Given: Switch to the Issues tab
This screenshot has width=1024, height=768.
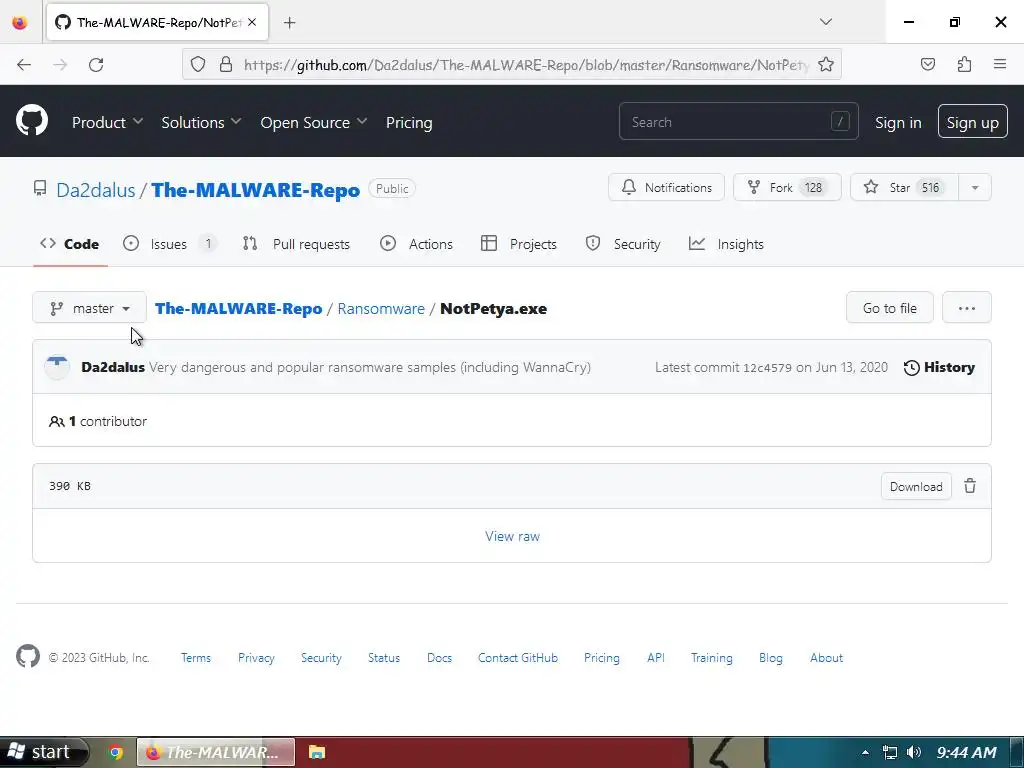Looking at the screenshot, I should [169, 244].
